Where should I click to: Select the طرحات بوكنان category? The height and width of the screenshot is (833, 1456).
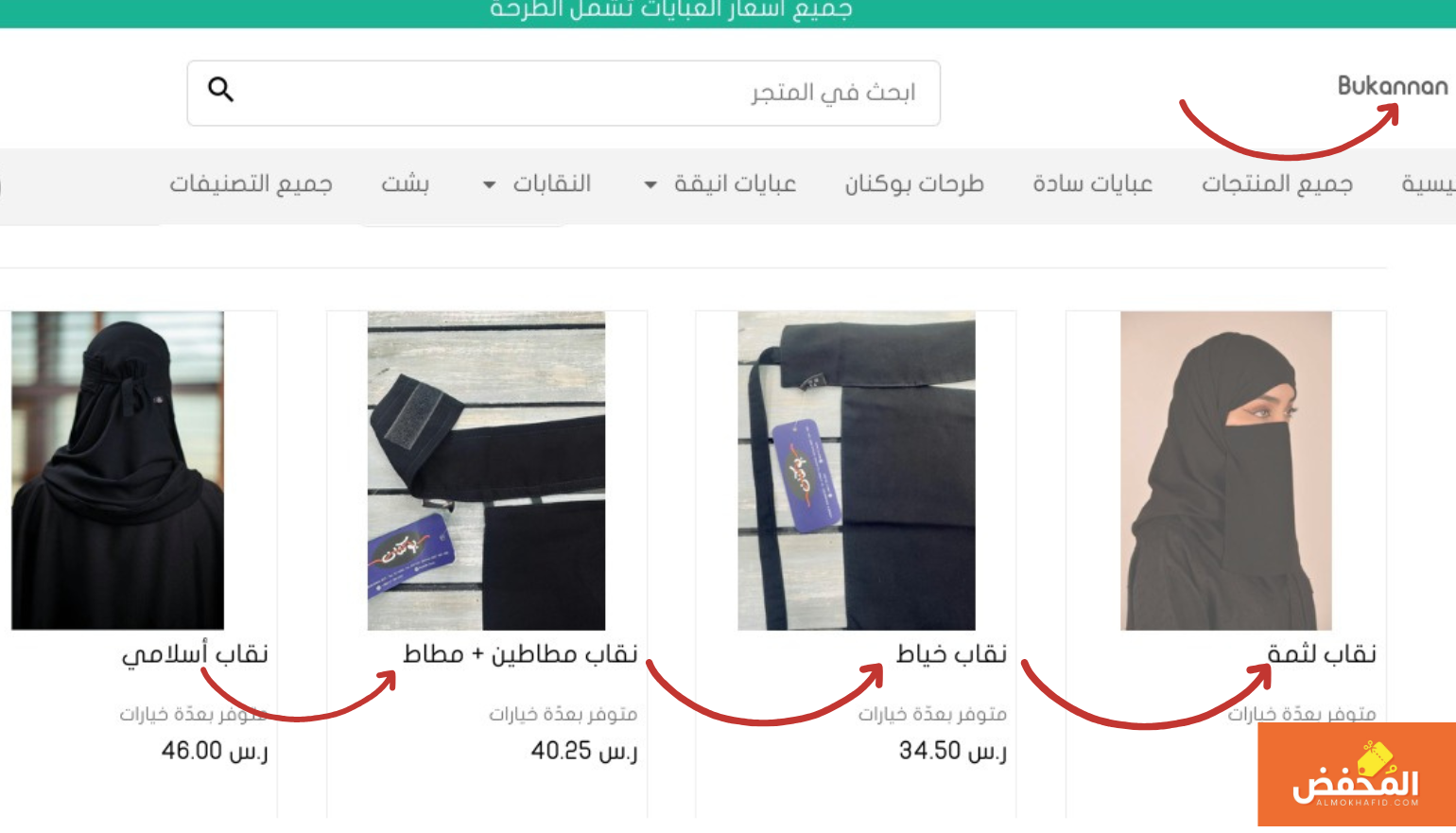pyautogui.click(x=914, y=183)
